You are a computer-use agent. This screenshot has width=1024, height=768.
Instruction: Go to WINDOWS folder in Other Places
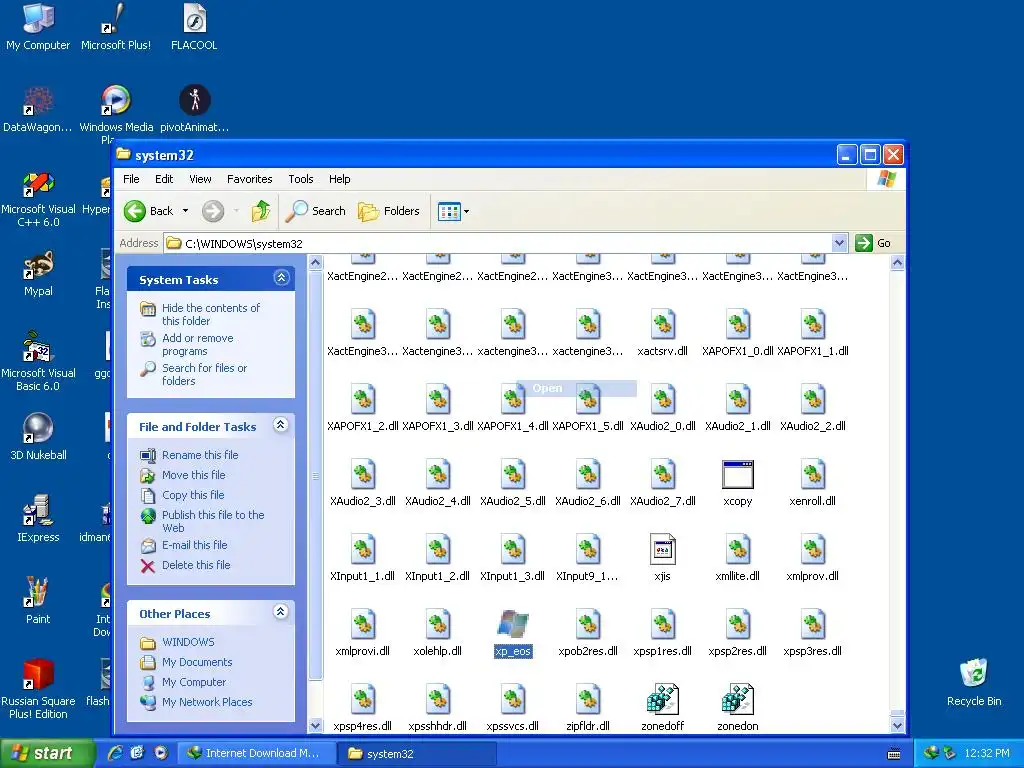[x=188, y=642]
